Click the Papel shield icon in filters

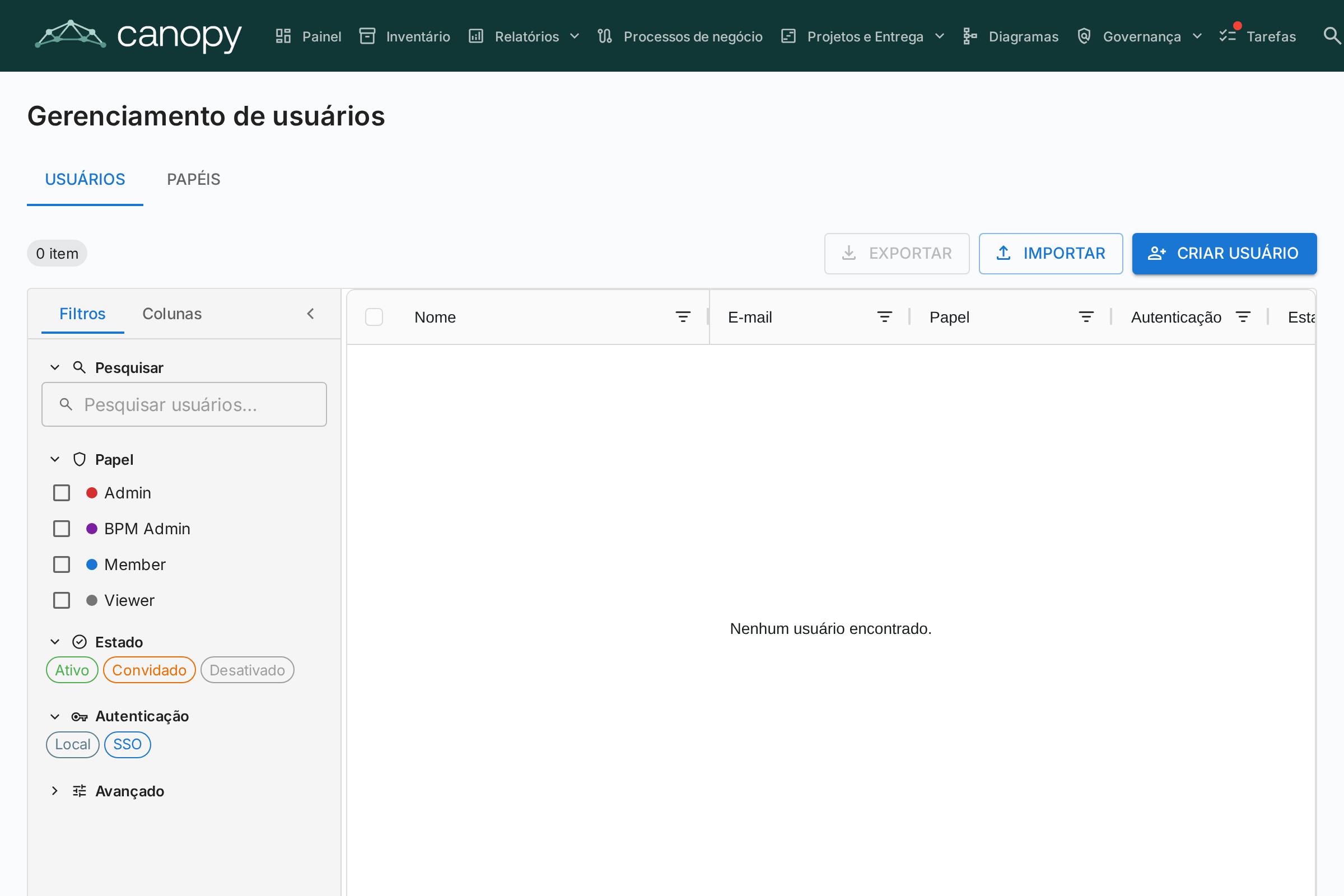click(x=80, y=459)
